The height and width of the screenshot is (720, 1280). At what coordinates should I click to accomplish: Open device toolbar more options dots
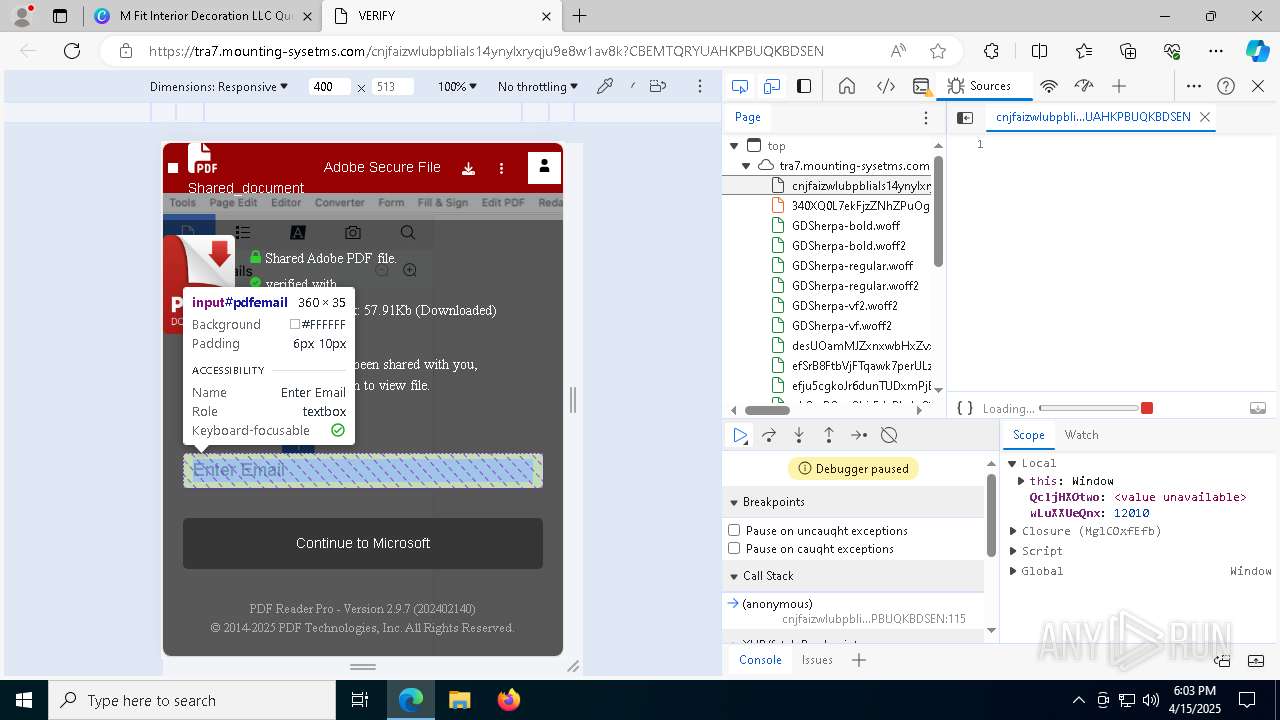point(700,87)
